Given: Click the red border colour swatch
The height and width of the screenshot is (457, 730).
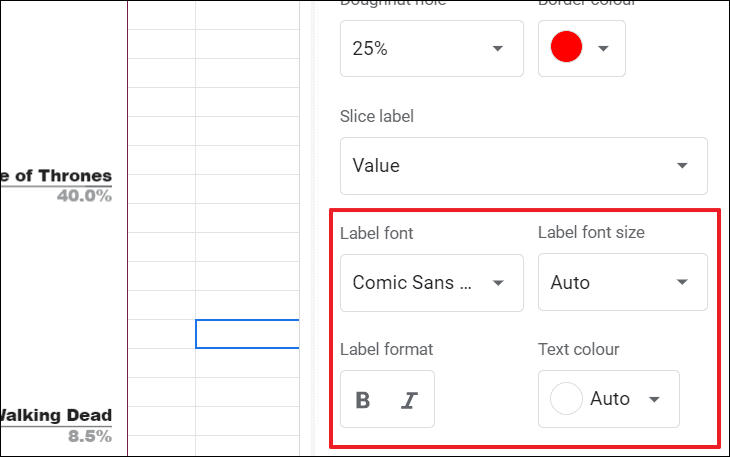Looking at the screenshot, I should (x=567, y=48).
